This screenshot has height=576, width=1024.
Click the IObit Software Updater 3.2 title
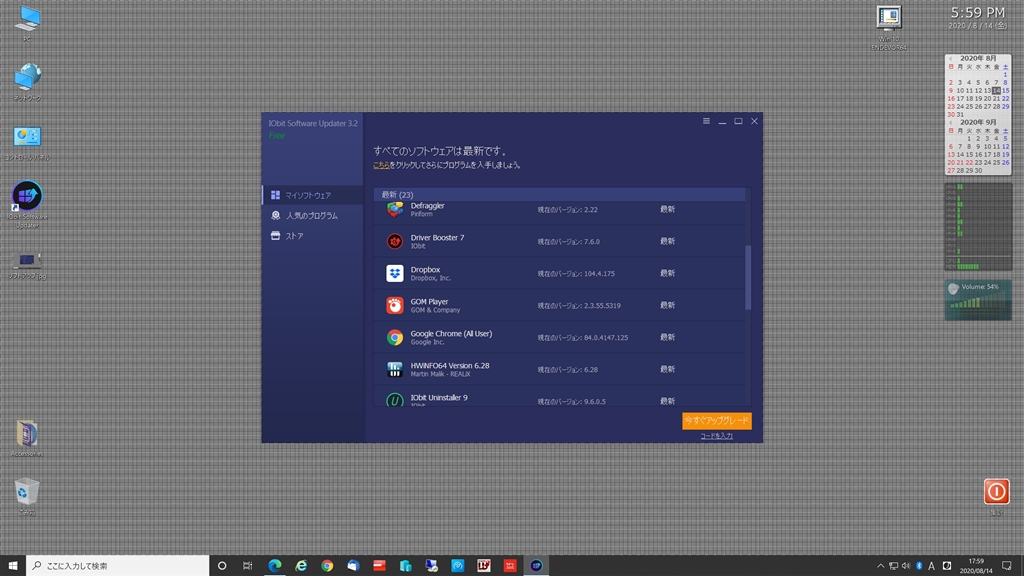tap(313, 123)
